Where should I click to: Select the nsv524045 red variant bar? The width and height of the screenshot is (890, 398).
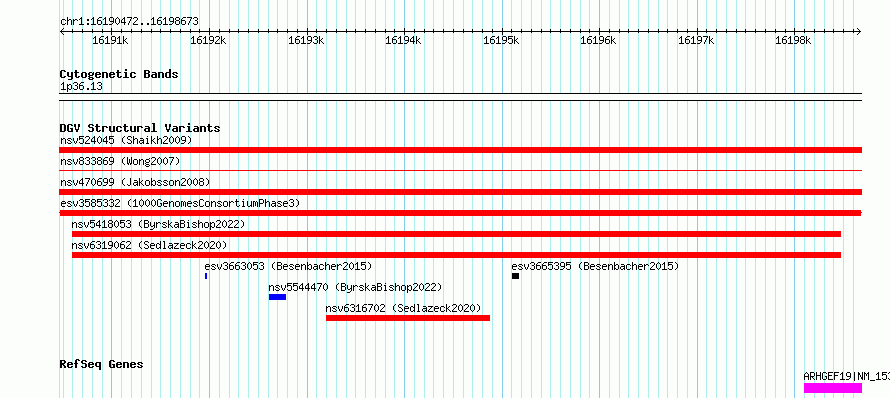coord(460,150)
